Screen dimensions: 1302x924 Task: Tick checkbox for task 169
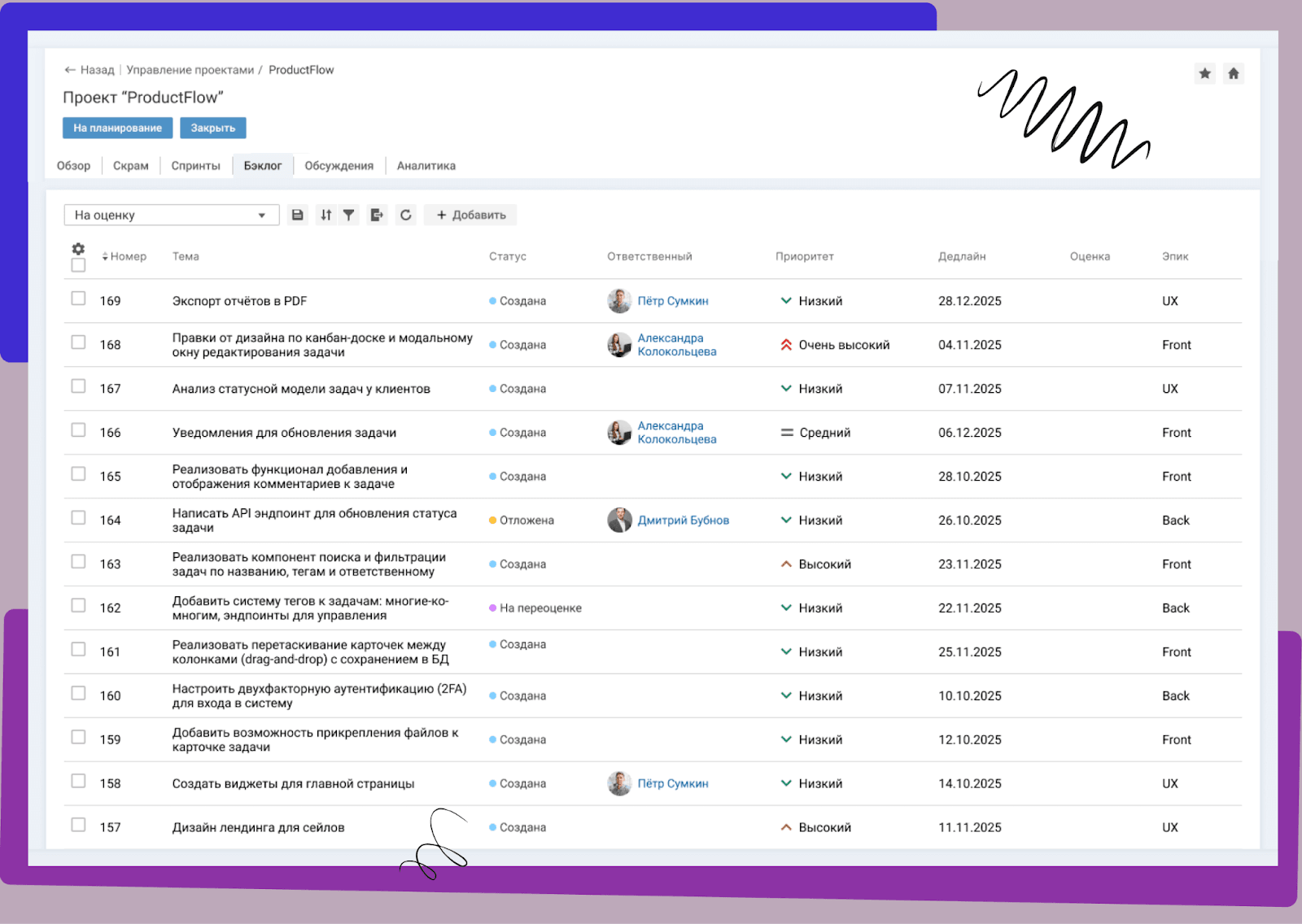tap(78, 299)
